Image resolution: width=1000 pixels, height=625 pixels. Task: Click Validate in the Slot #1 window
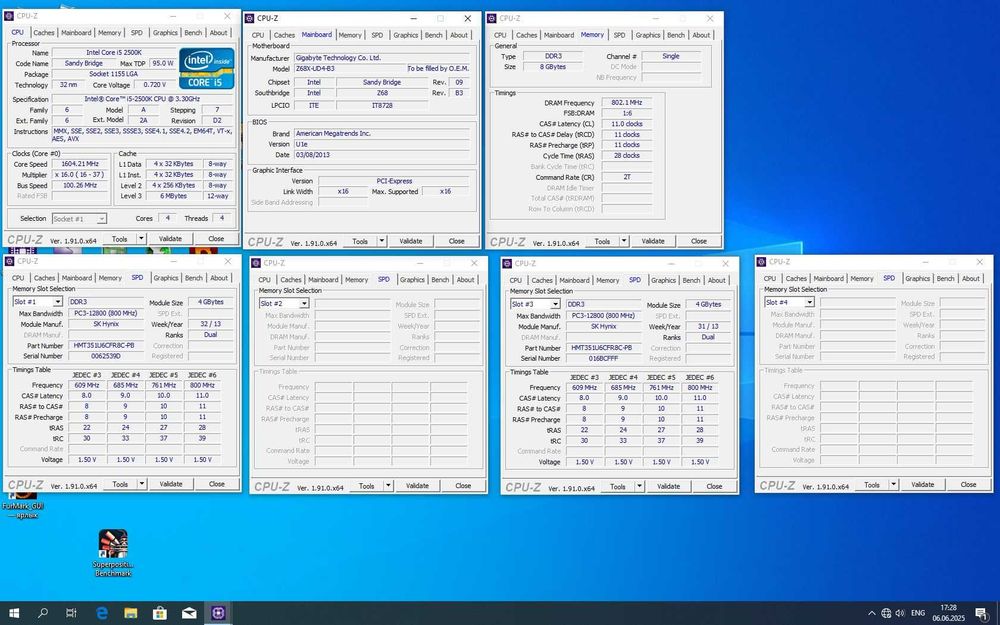(171, 484)
